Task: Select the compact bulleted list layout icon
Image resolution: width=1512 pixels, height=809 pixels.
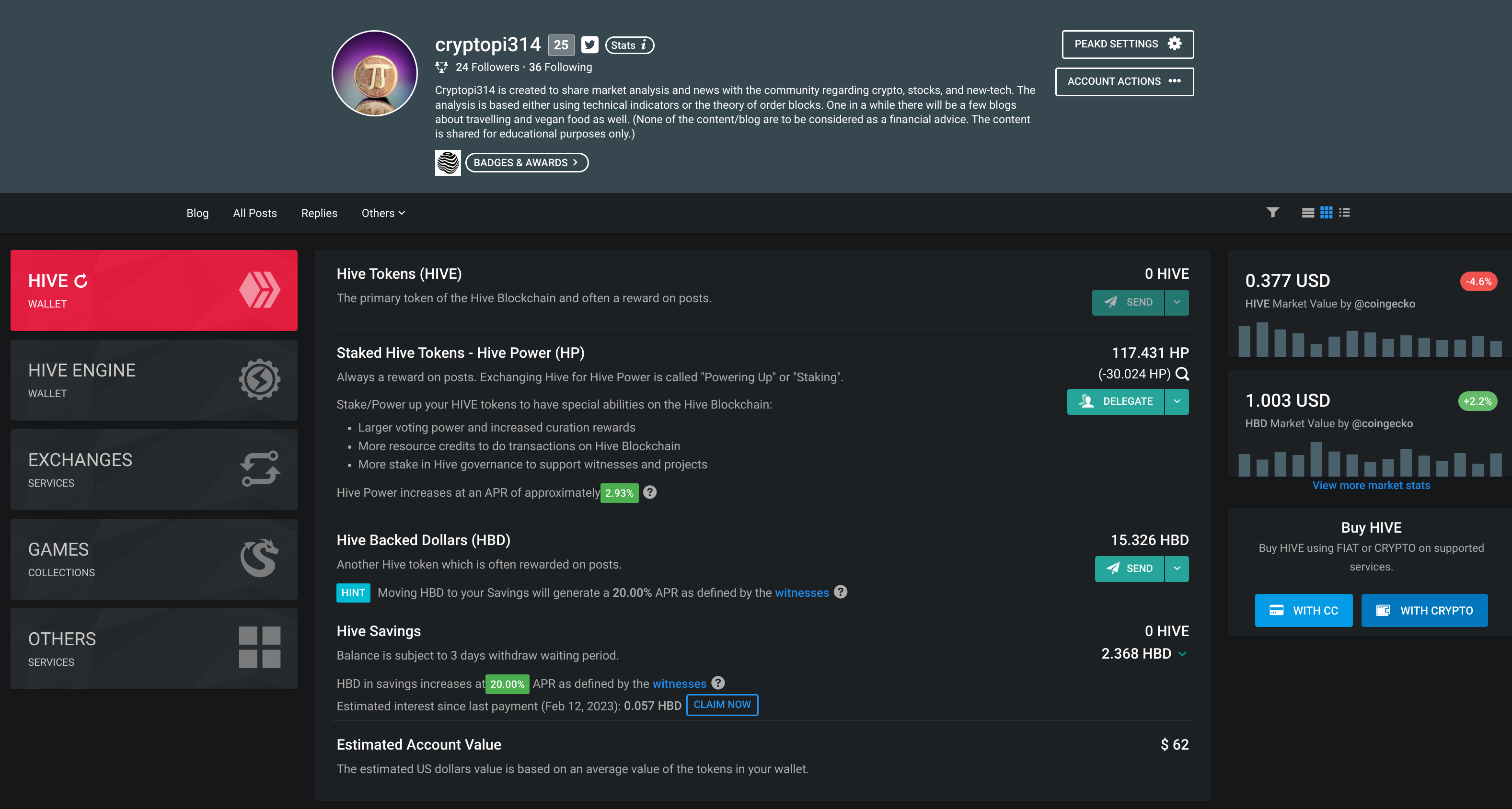Action: point(1344,212)
